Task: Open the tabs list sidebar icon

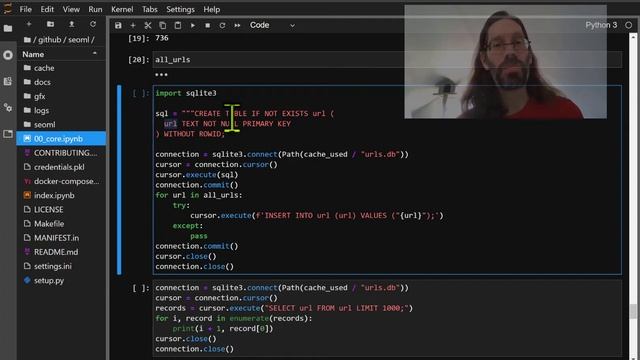Action: pyautogui.click(x=8, y=134)
